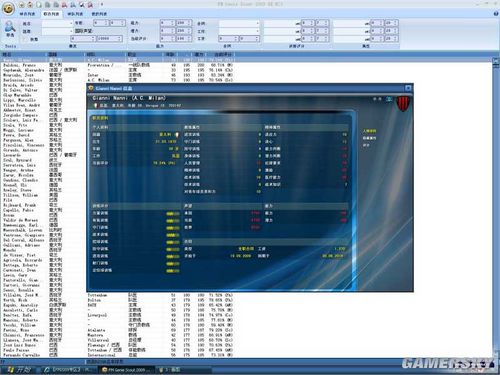Open the quick access toolbar customize arrow
Image resolution: width=500 pixels, height=375 pixels.
click(102, 5)
